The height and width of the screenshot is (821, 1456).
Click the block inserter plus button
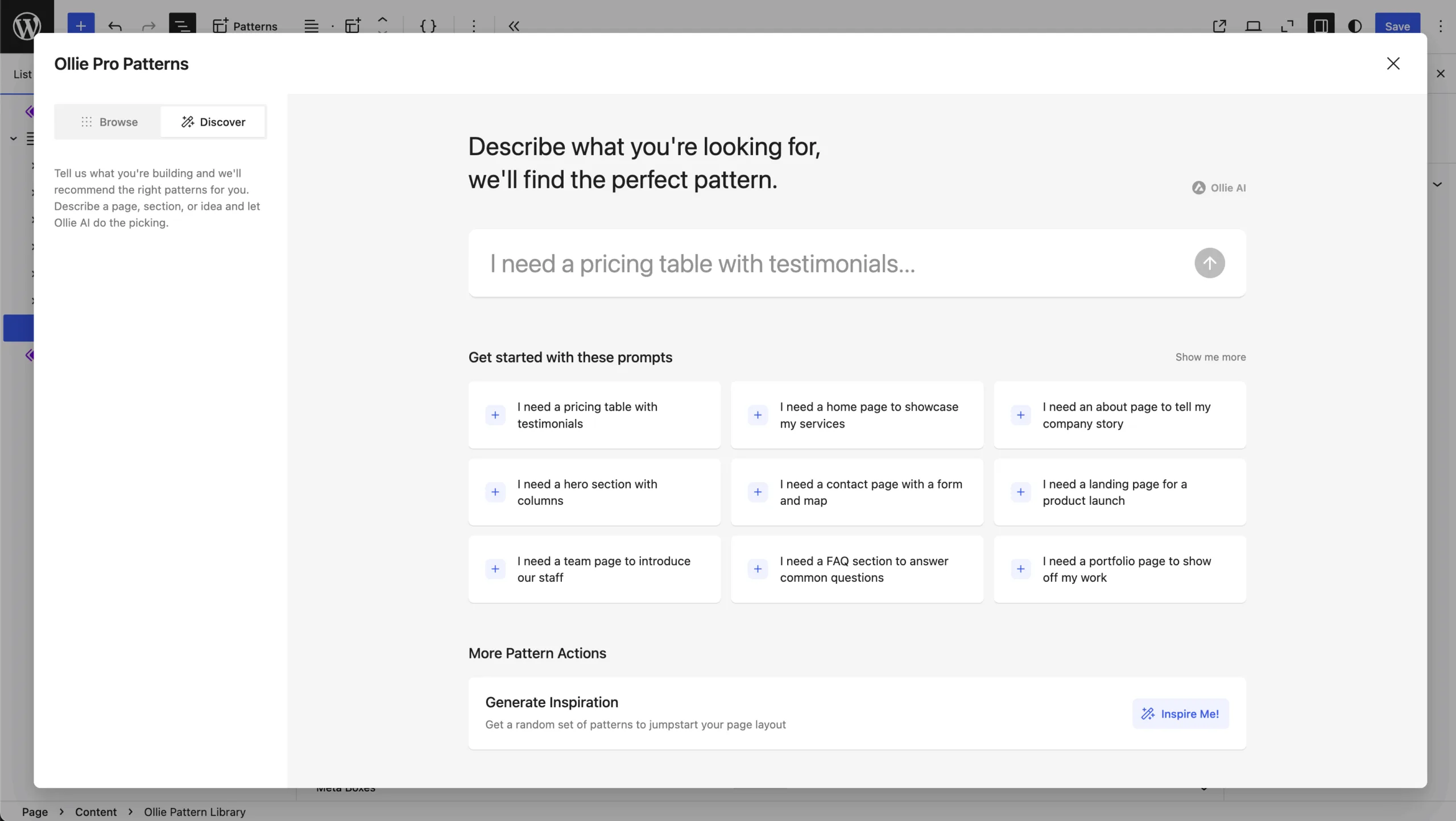(x=81, y=26)
